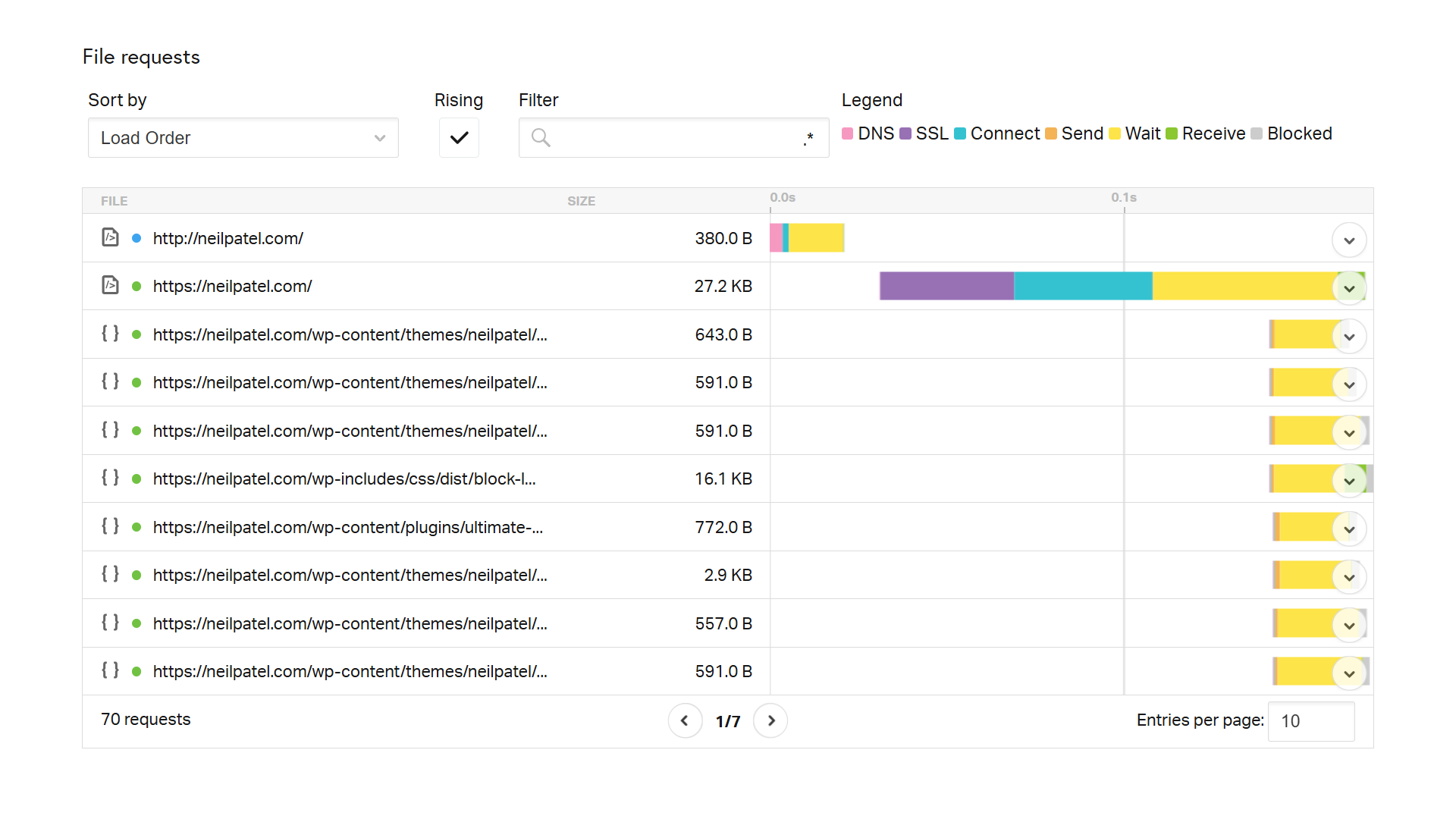Screen dimensions: 1456x819
Task: Click the CSS braces icon for 643.0 B file
Action: click(x=111, y=333)
